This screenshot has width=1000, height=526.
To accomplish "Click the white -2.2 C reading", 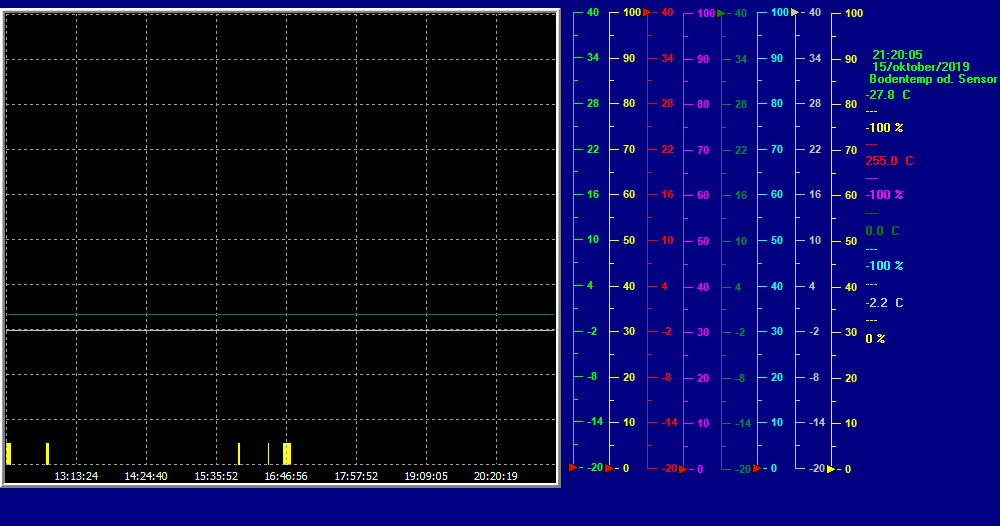I will point(884,302).
